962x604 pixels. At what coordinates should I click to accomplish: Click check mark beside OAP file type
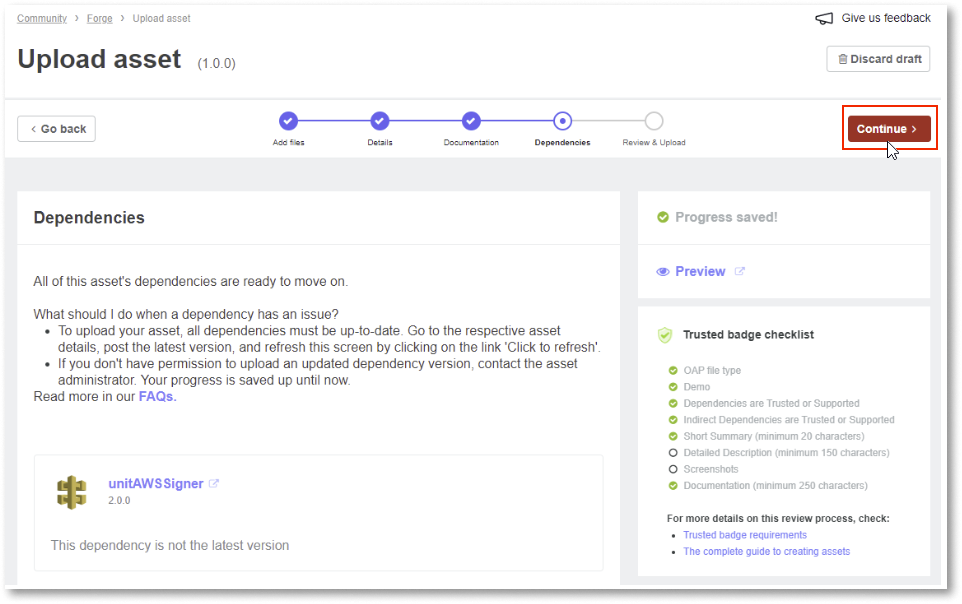click(x=673, y=371)
